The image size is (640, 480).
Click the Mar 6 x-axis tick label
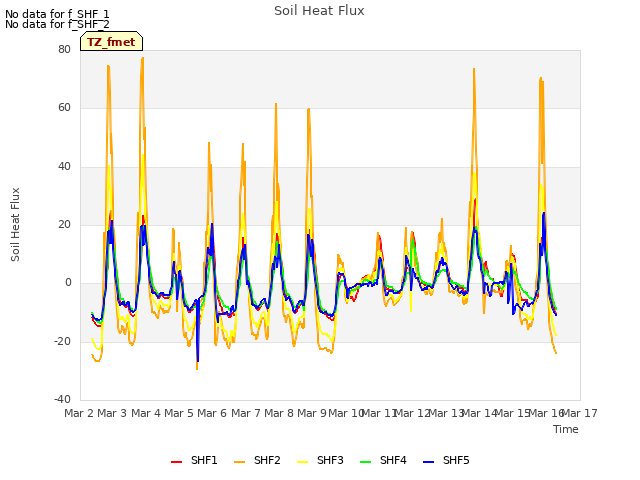coord(212,413)
